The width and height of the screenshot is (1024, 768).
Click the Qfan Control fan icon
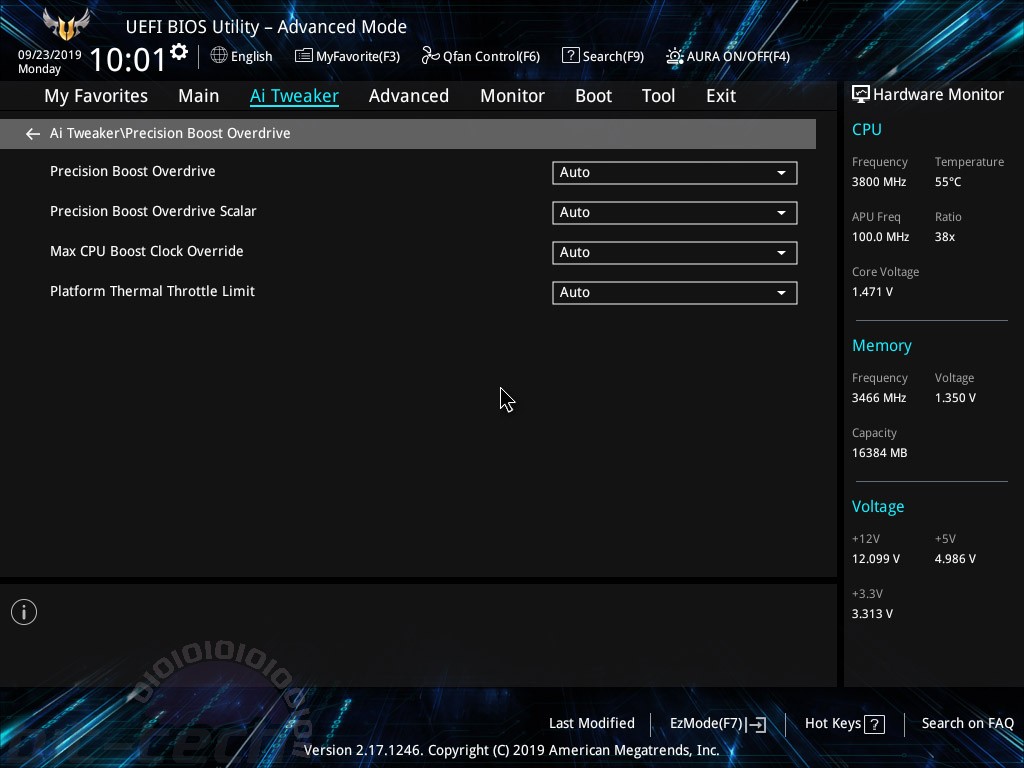430,56
